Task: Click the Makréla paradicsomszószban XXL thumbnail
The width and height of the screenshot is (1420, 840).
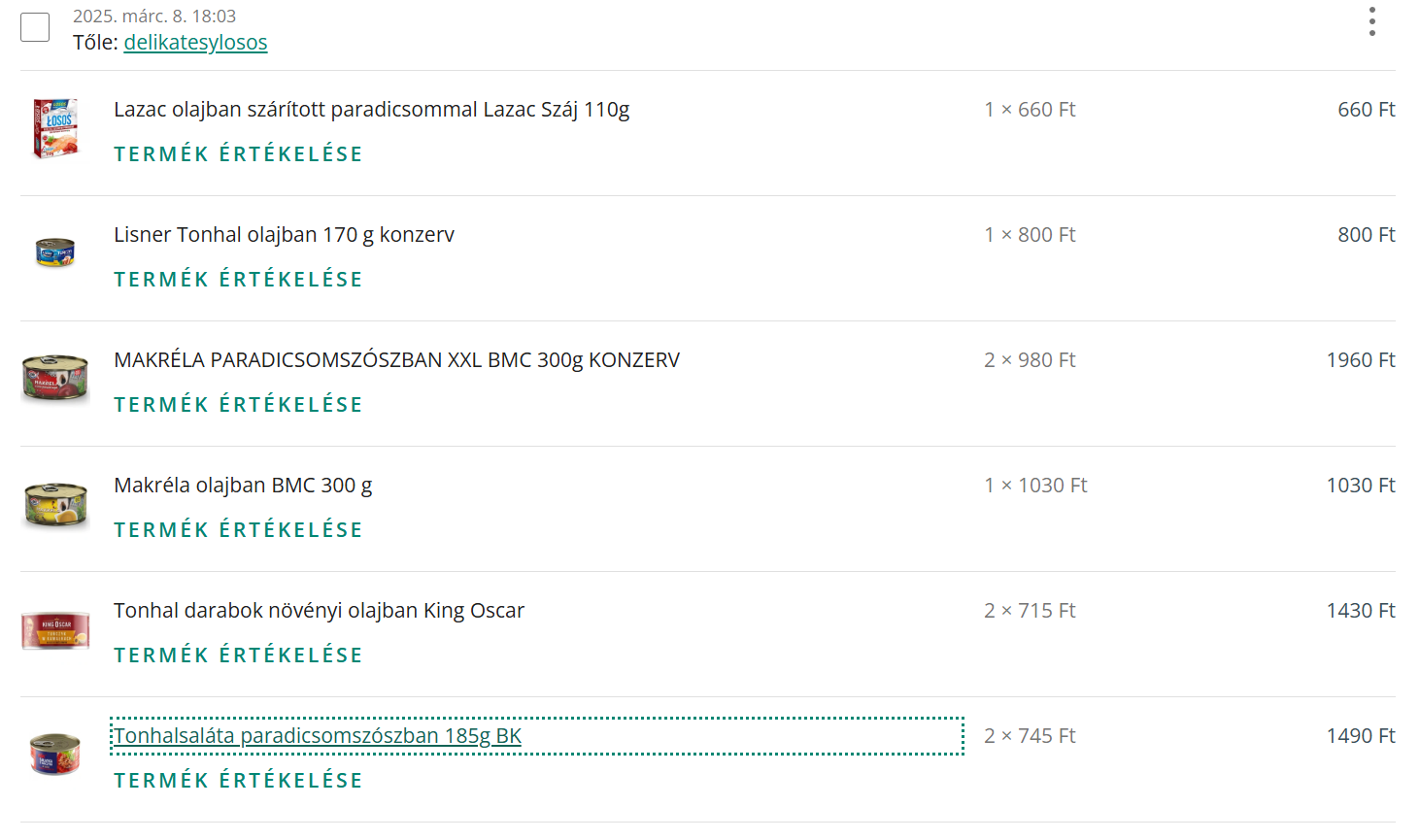Action: (55, 379)
